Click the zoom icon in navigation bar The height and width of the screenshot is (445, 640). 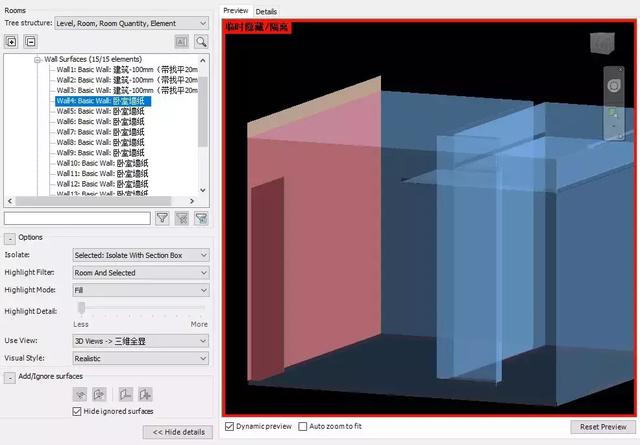(613, 113)
